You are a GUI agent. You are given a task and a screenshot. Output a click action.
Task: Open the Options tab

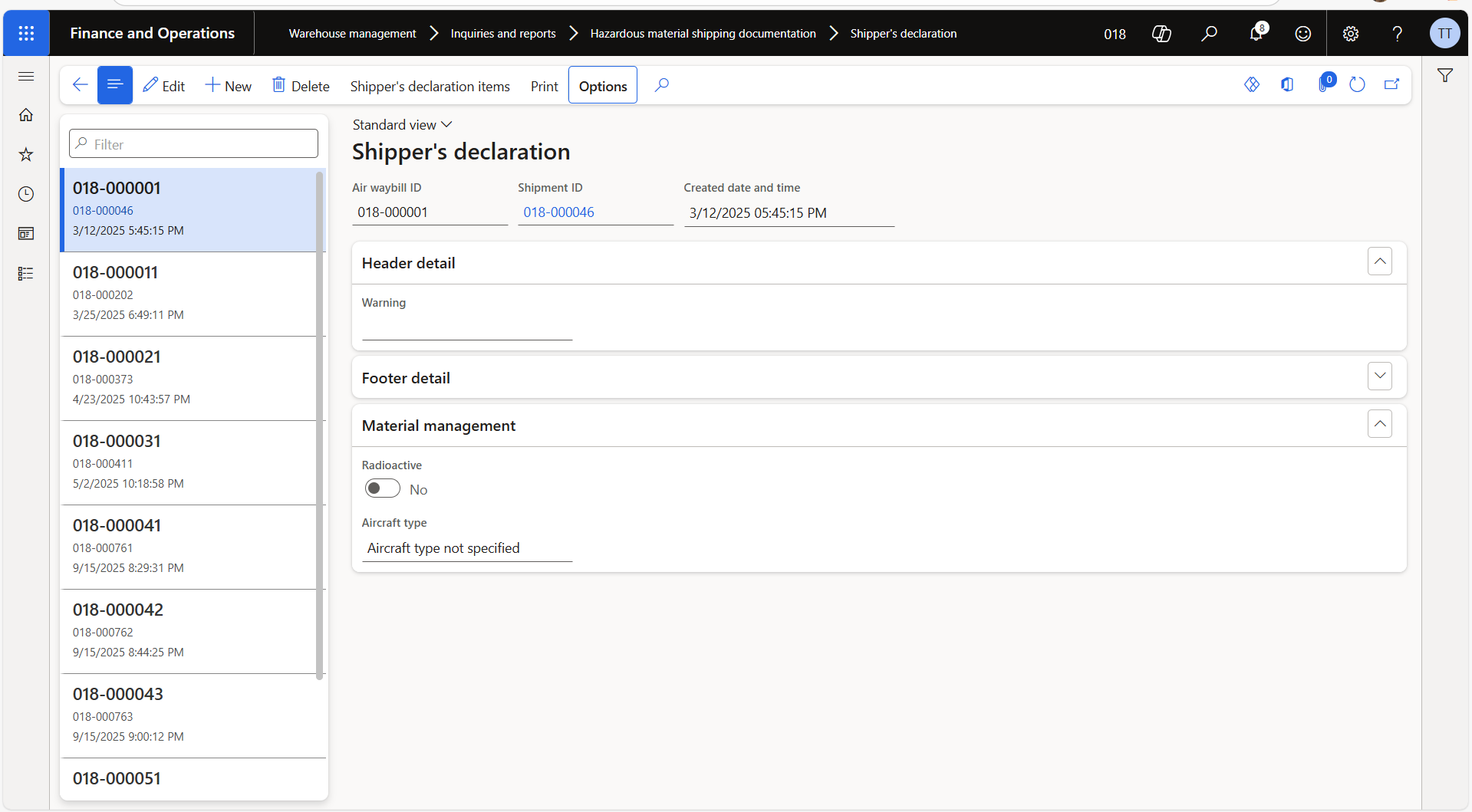602,86
